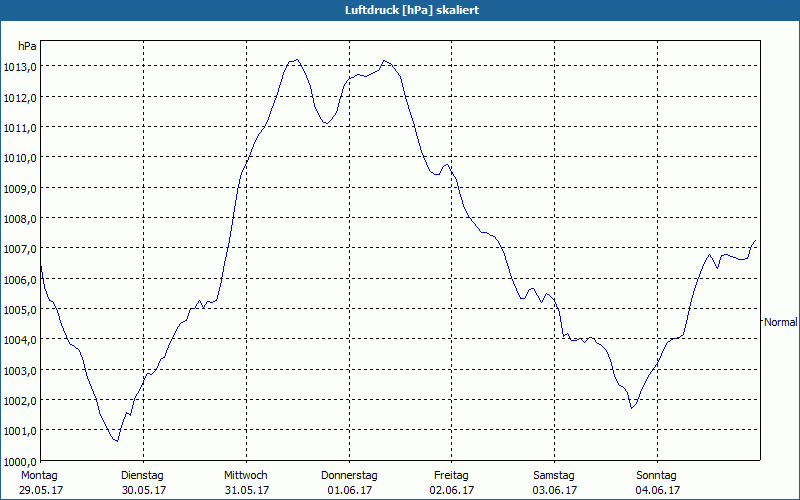Click the 1004,0 axis value
This screenshot has width=800, height=500.
pos(19,340)
